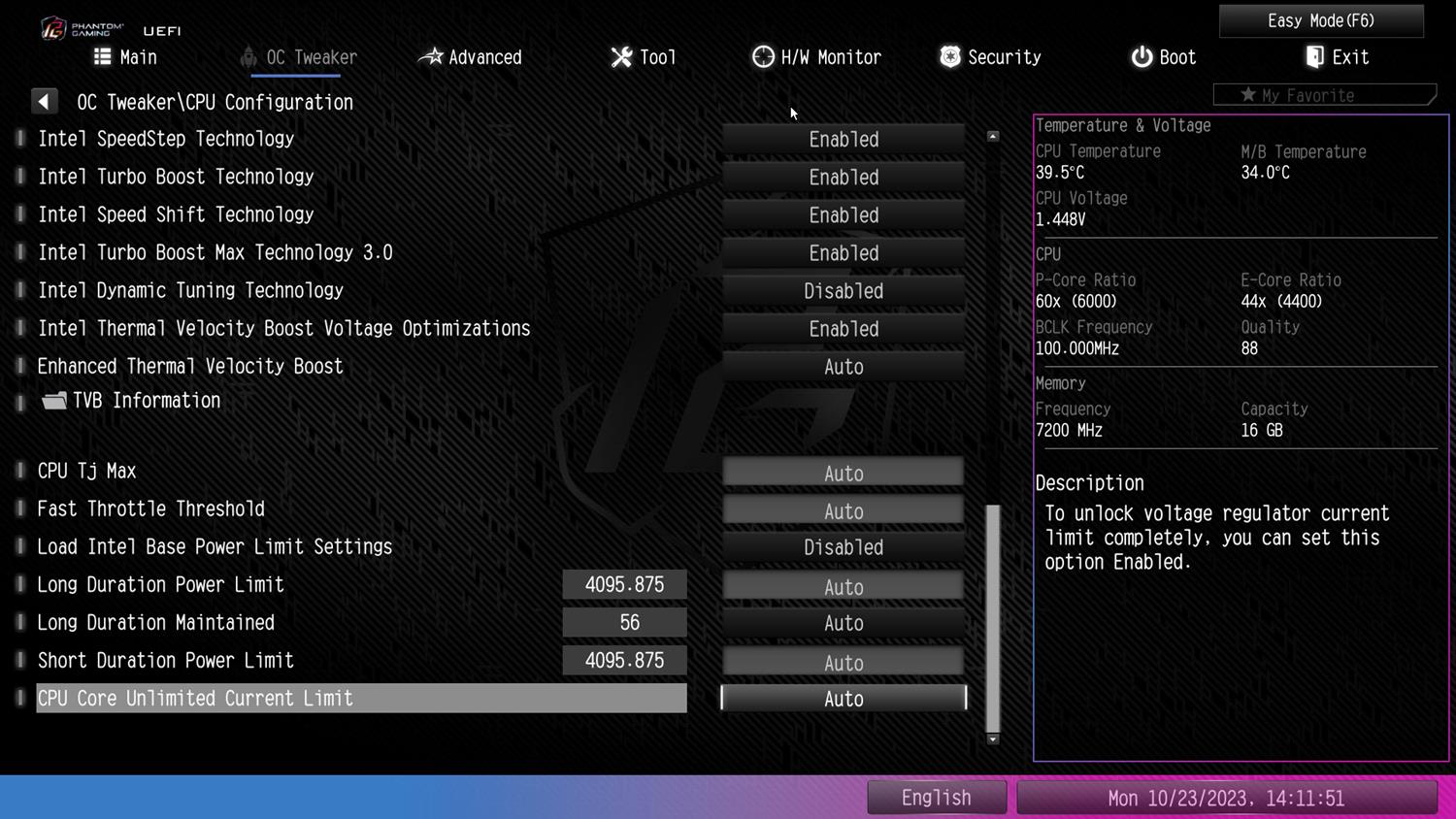Screen dimensions: 1456x819
Task: Click the English language button
Action: pyautogui.click(x=936, y=798)
